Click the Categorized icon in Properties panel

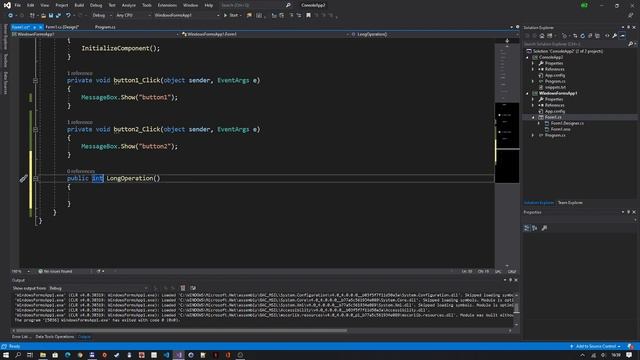click(x=527, y=228)
